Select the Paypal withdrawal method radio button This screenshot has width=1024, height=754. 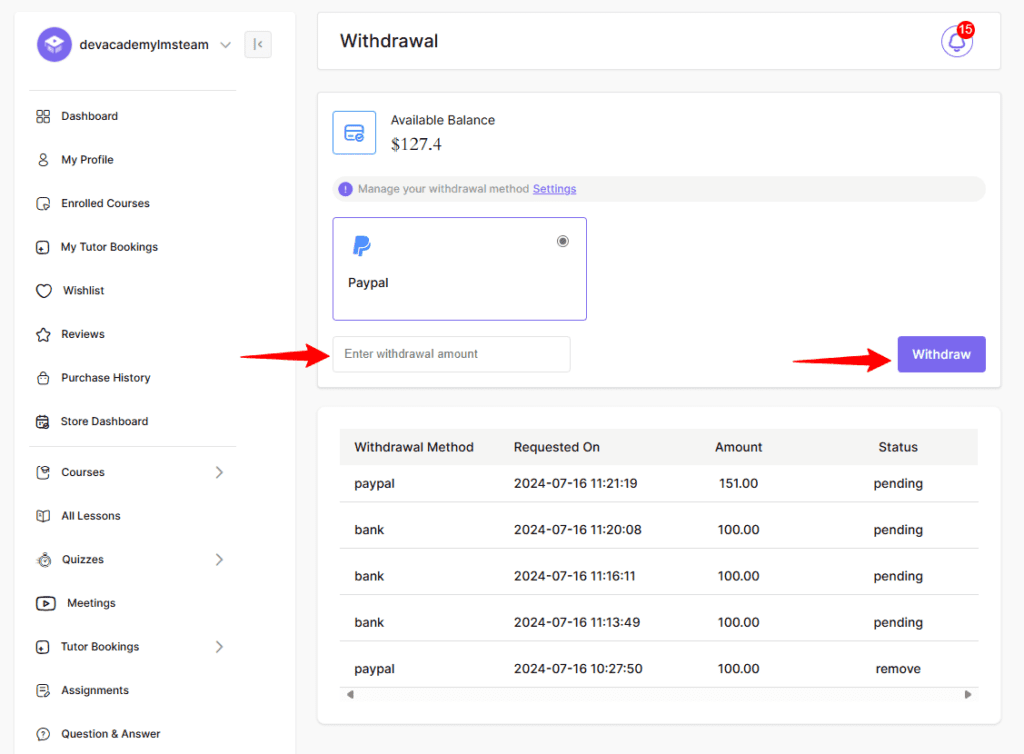click(562, 241)
